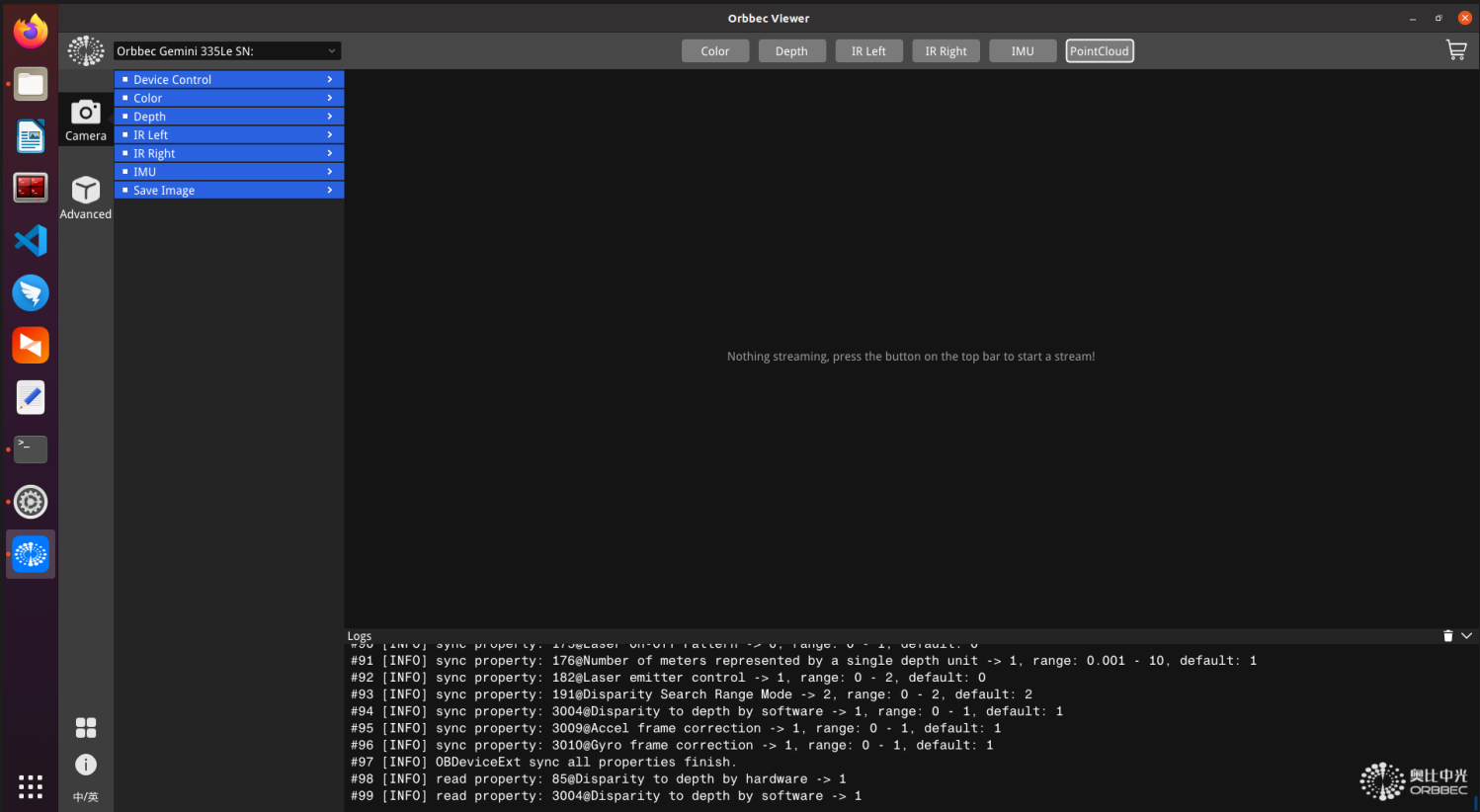Viewport: 1480px width, 812px height.
Task: Expand the IR Right section
Action: (229, 153)
